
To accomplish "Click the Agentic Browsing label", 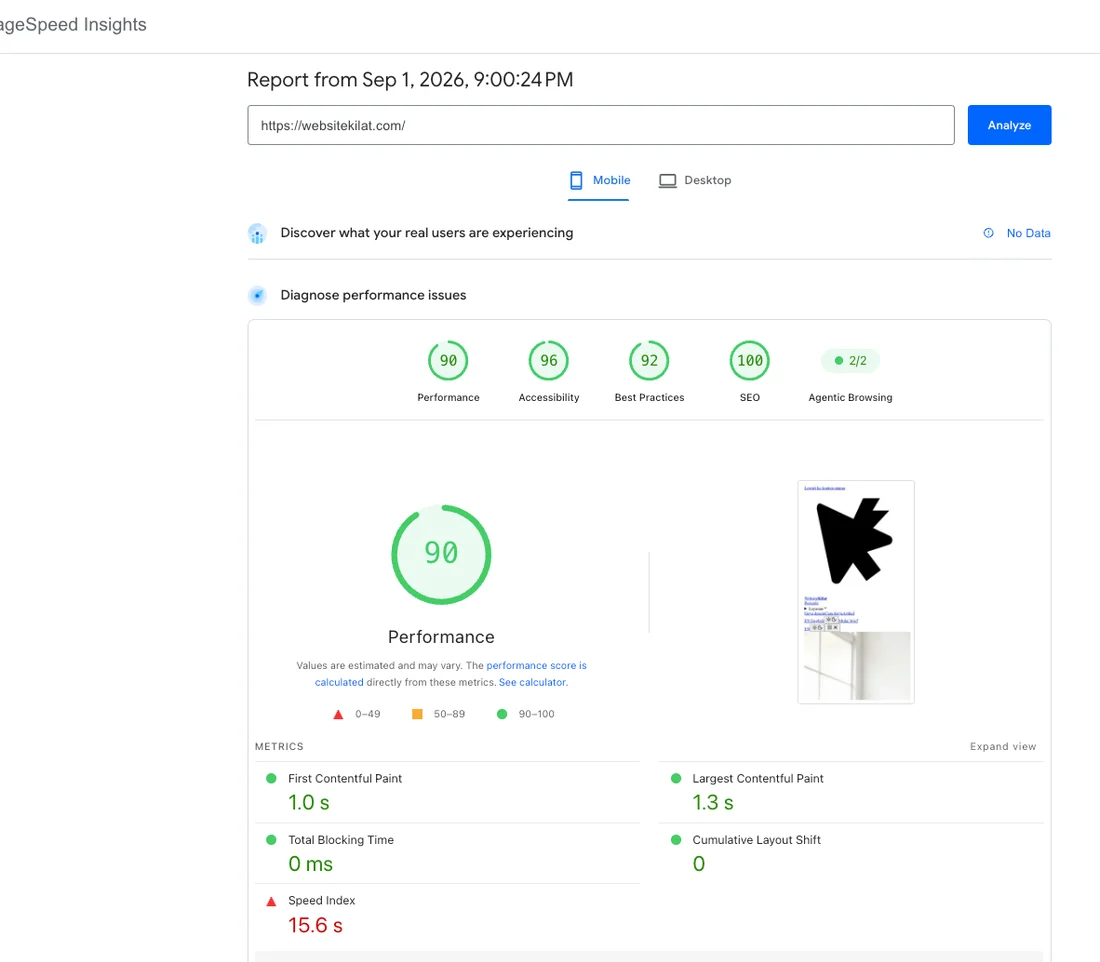I will click(850, 398).
